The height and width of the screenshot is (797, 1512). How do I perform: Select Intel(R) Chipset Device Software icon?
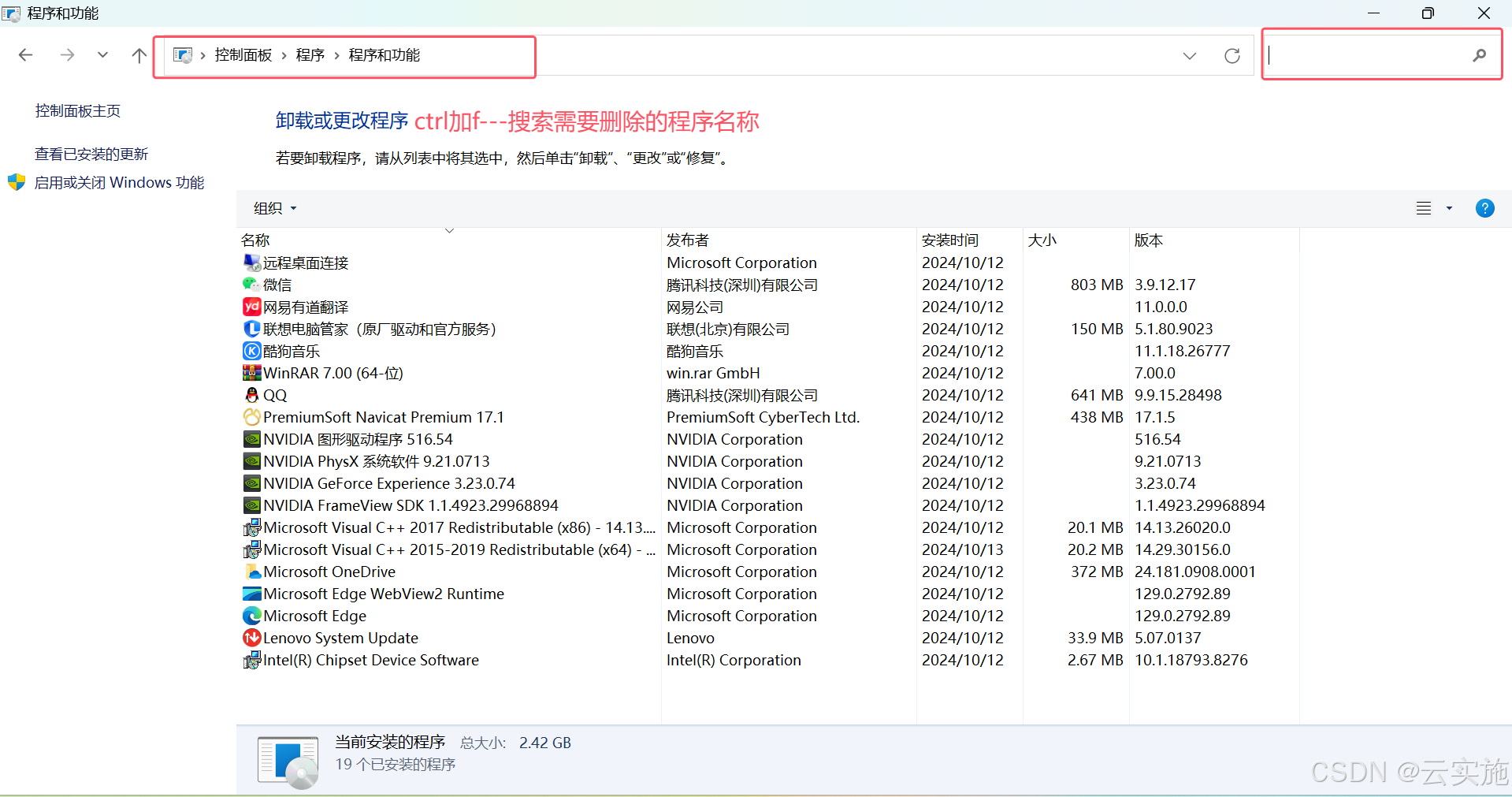[252, 660]
